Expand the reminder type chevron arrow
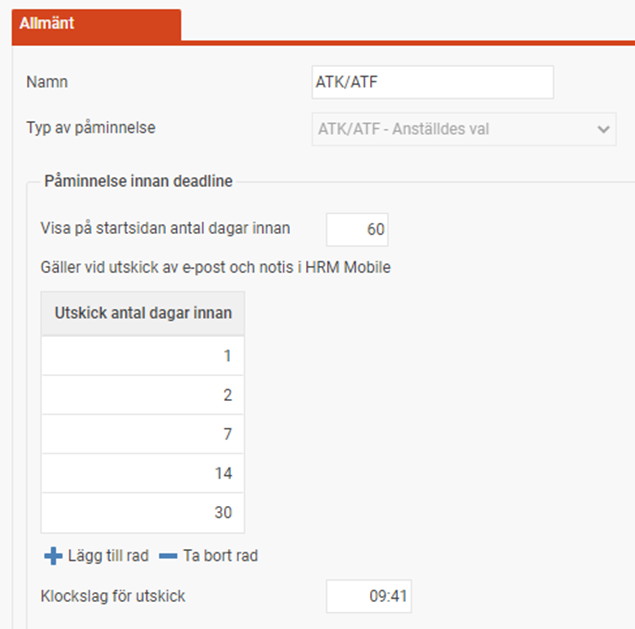635x629 pixels. pyautogui.click(x=602, y=129)
